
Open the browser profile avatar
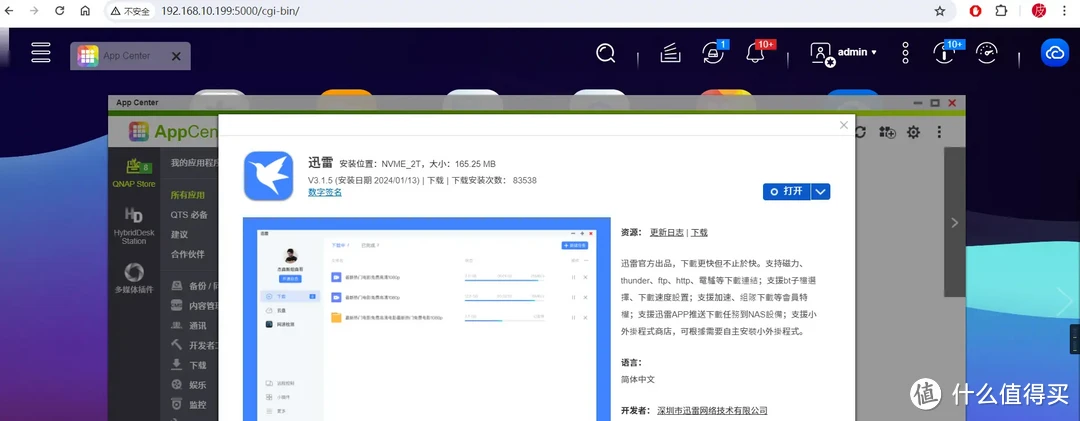[x=1039, y=11]
